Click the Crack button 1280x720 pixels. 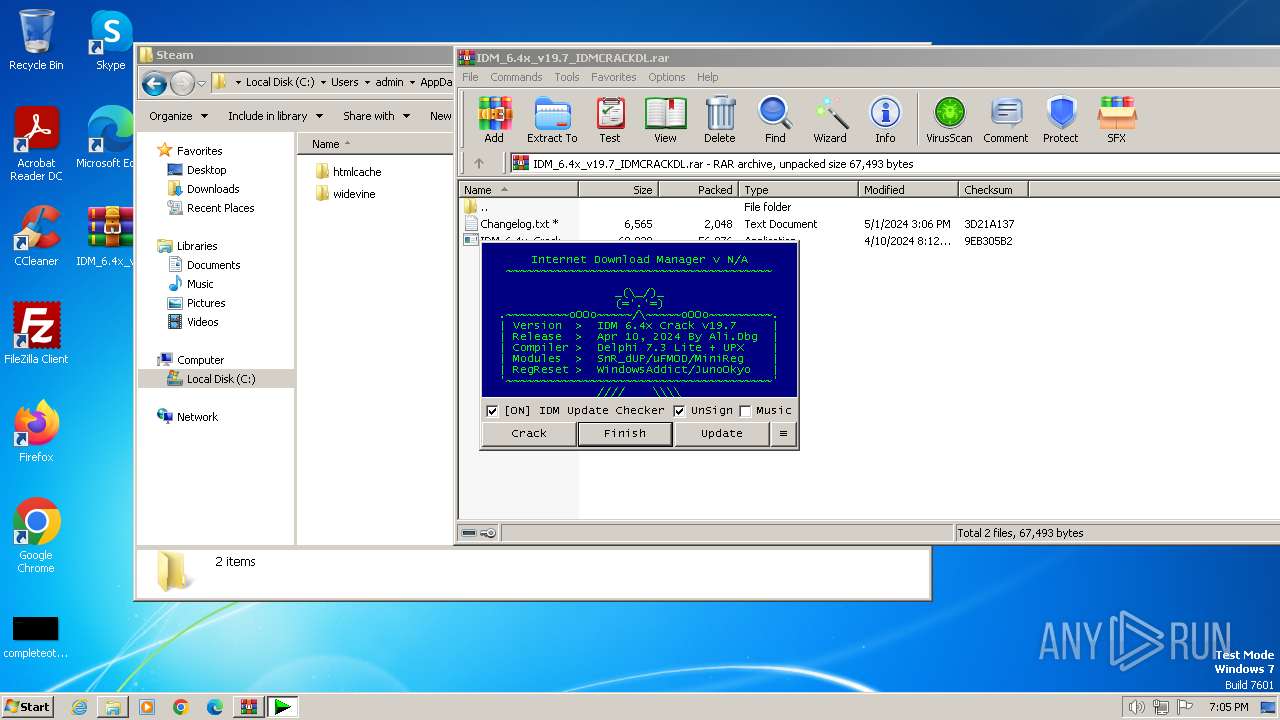click(x=529, y=434)
